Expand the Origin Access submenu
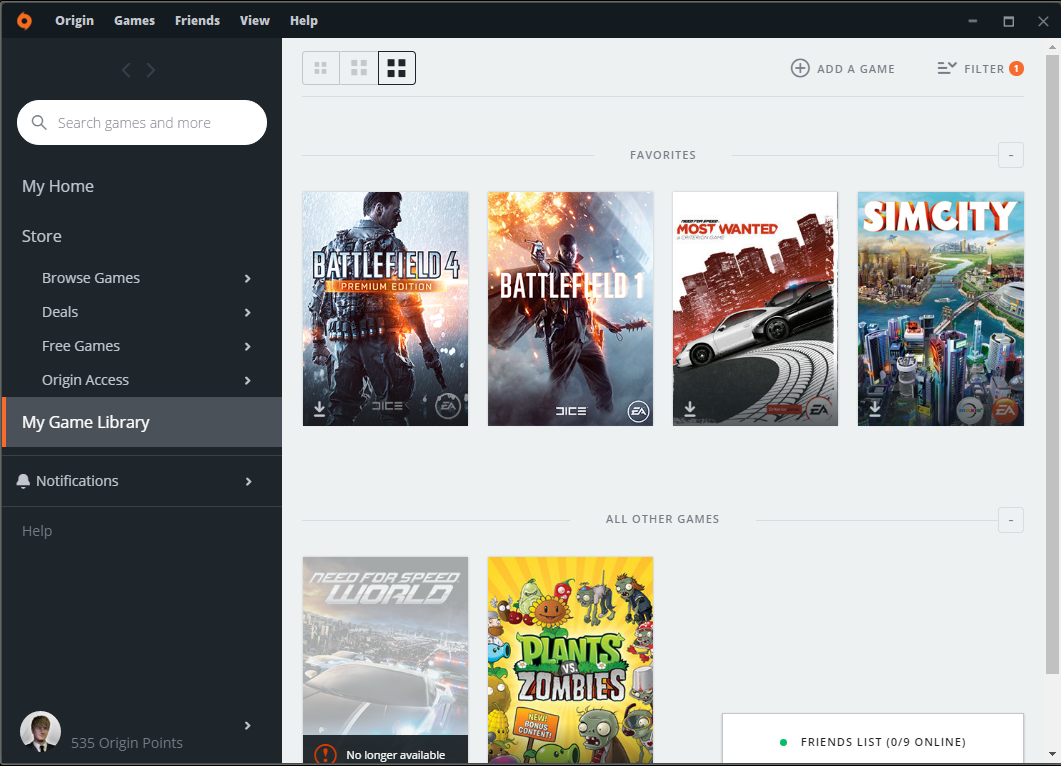Viewport: 1061px width, 766px height. tap(248, 380)
